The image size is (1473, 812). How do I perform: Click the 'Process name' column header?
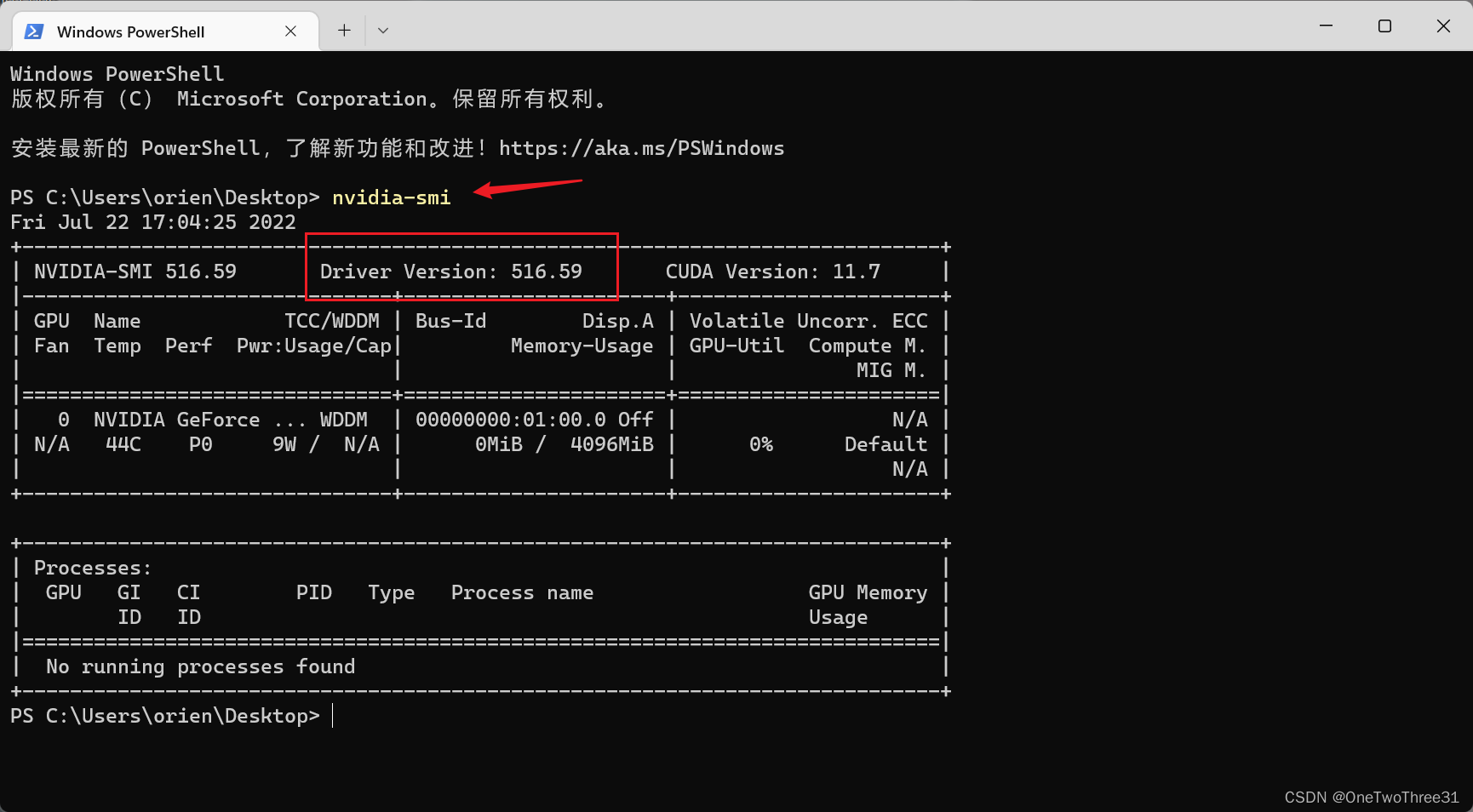(x=522, y=592)
